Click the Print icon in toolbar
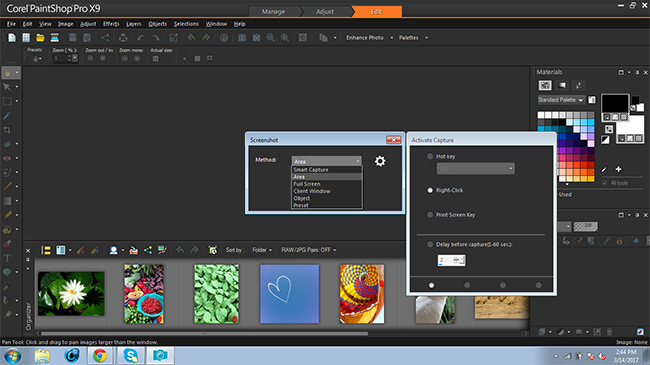 click(x=123, y=38)
